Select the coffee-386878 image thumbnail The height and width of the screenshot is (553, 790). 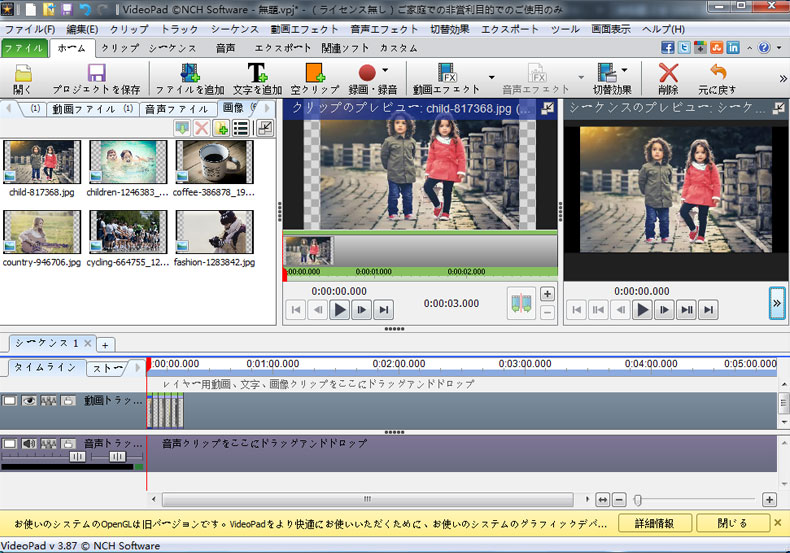[x=212, y=161]
